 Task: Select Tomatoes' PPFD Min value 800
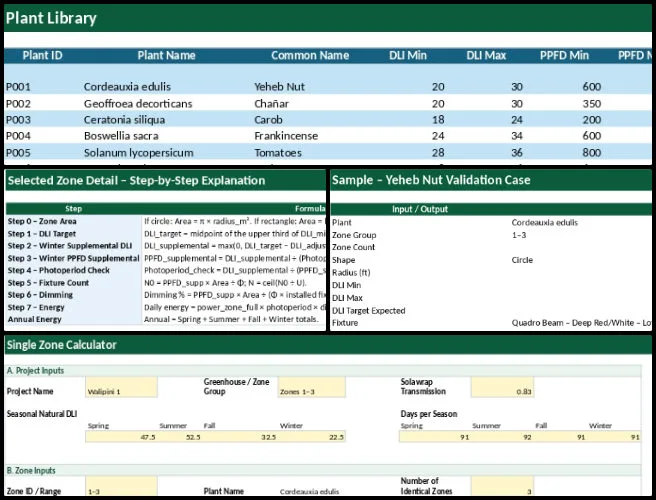pos(592,153)
